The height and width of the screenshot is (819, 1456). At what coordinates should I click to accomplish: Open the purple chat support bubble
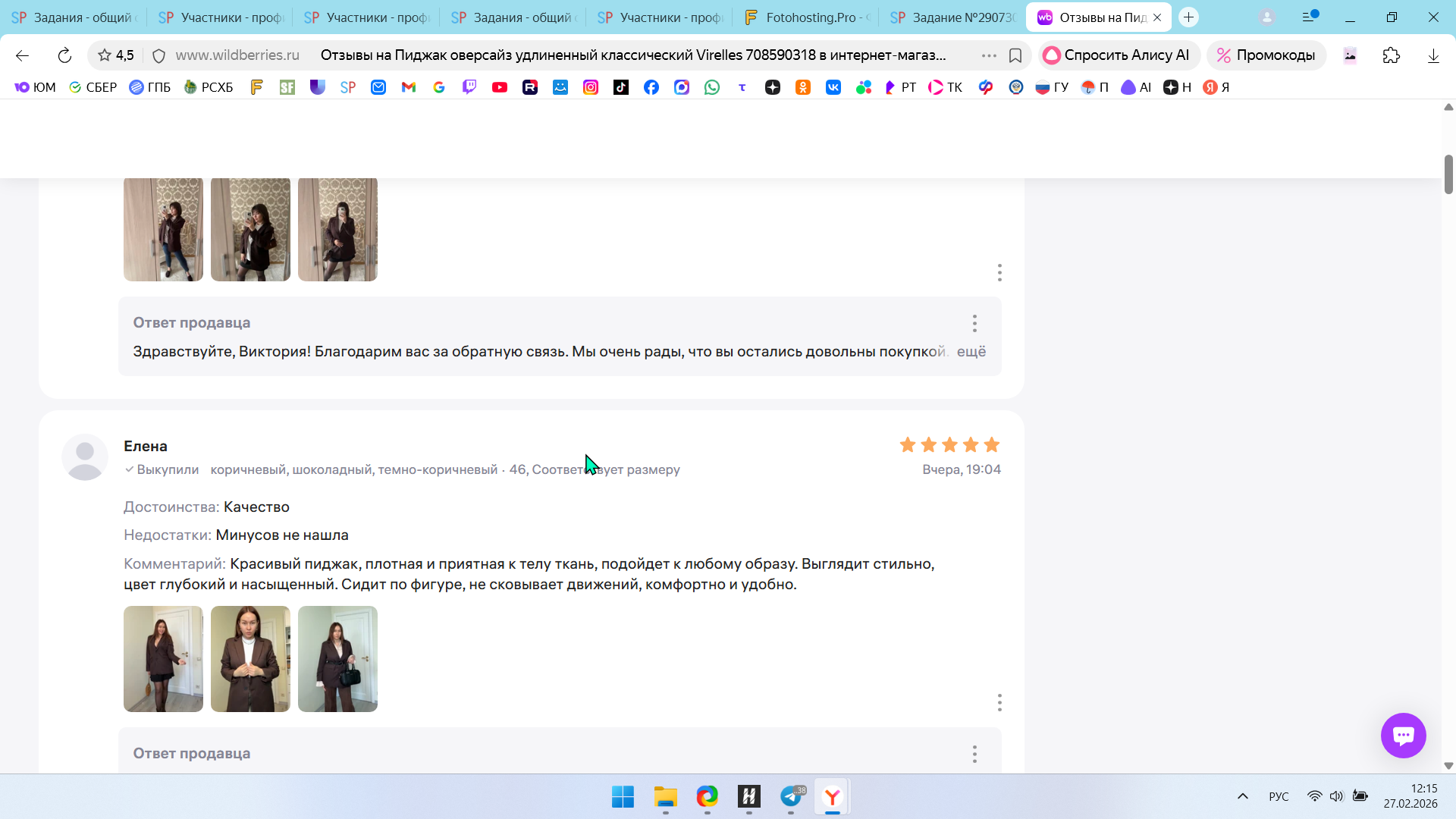click(x=1403, y=735)
